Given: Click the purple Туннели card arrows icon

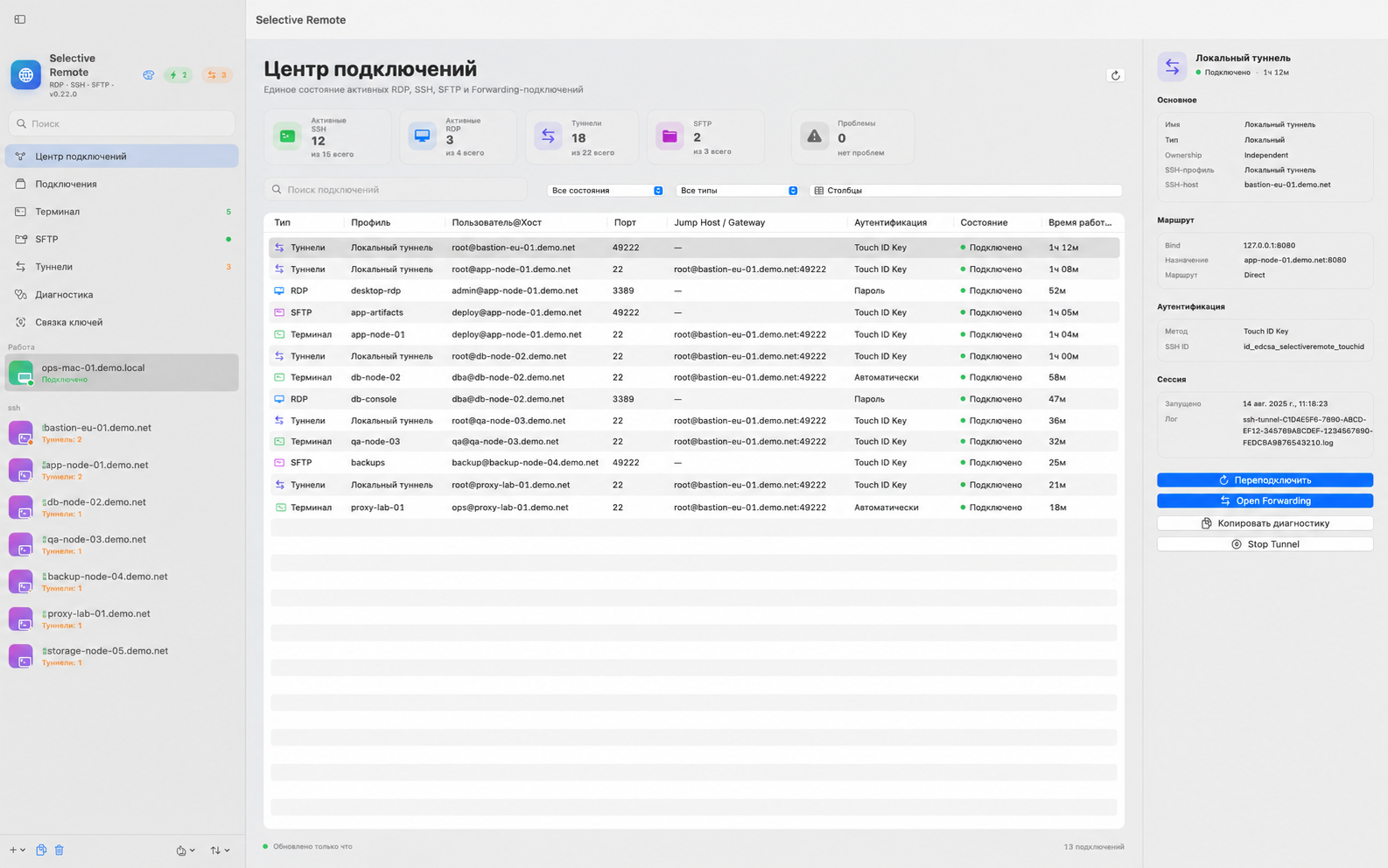Looking at the screenshot, I should pyautogui.click(x=548, y=136).
